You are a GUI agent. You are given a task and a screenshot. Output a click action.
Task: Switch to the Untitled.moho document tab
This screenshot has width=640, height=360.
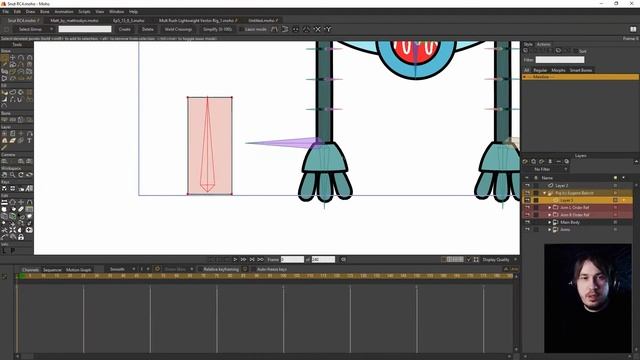coord(262,20)
